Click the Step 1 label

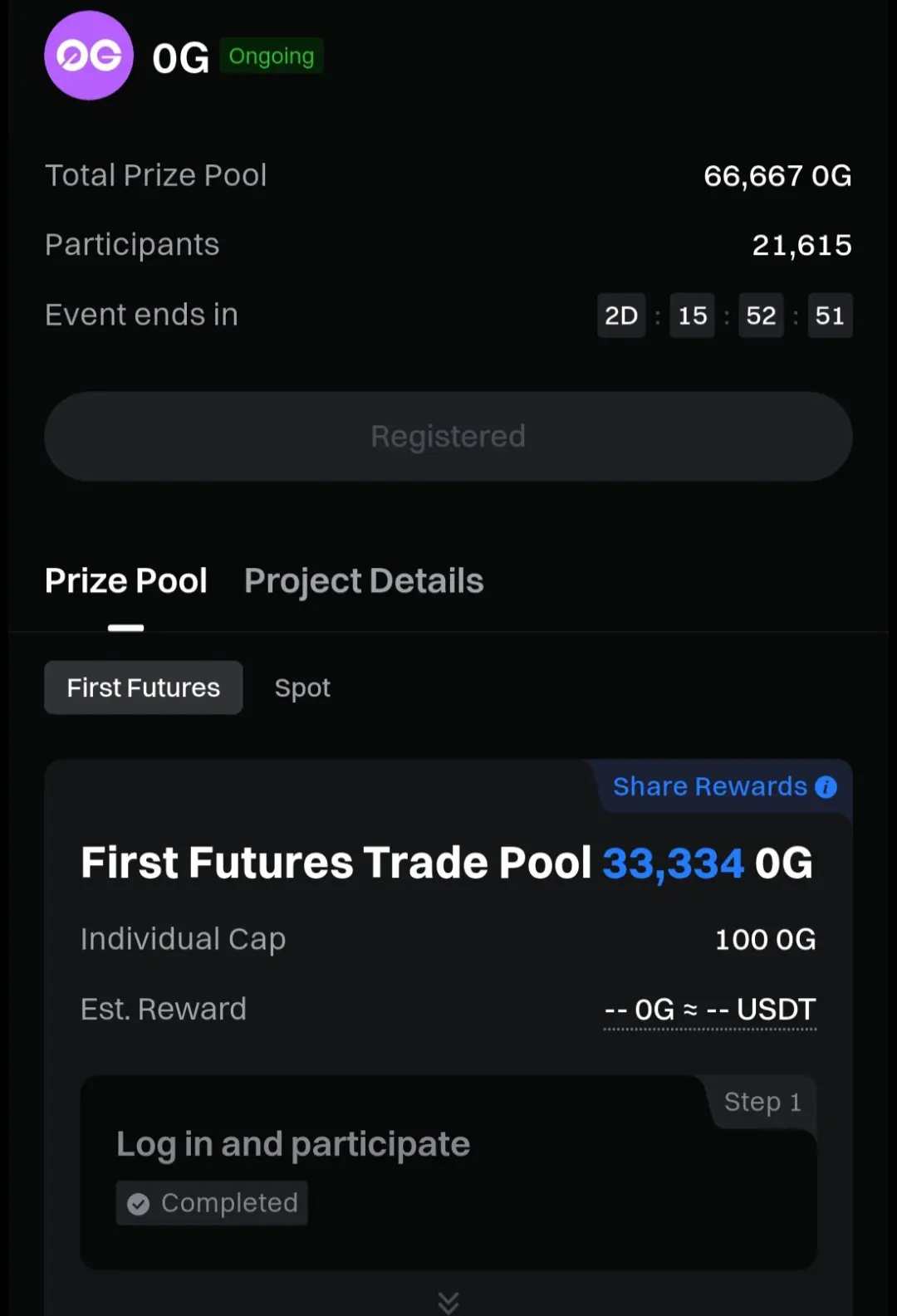click(762, 1102)
